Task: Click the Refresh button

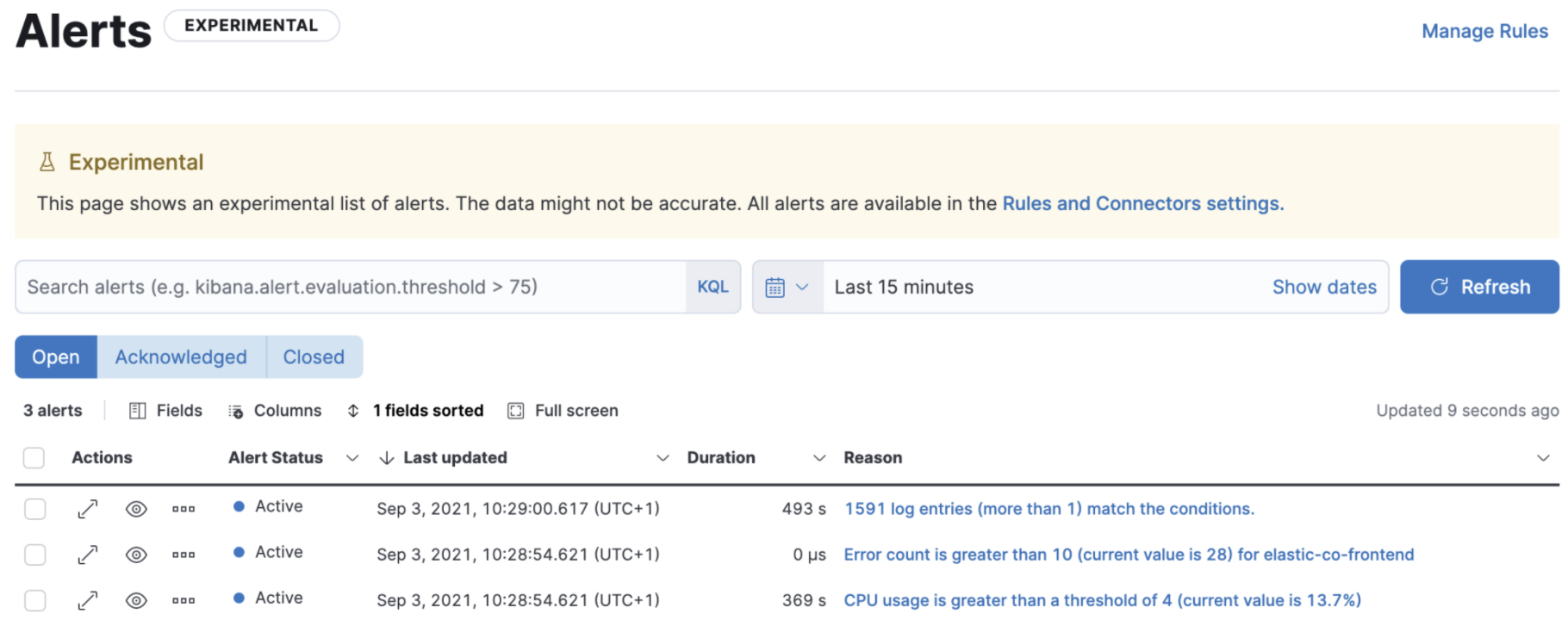Action: (1479, 288)
